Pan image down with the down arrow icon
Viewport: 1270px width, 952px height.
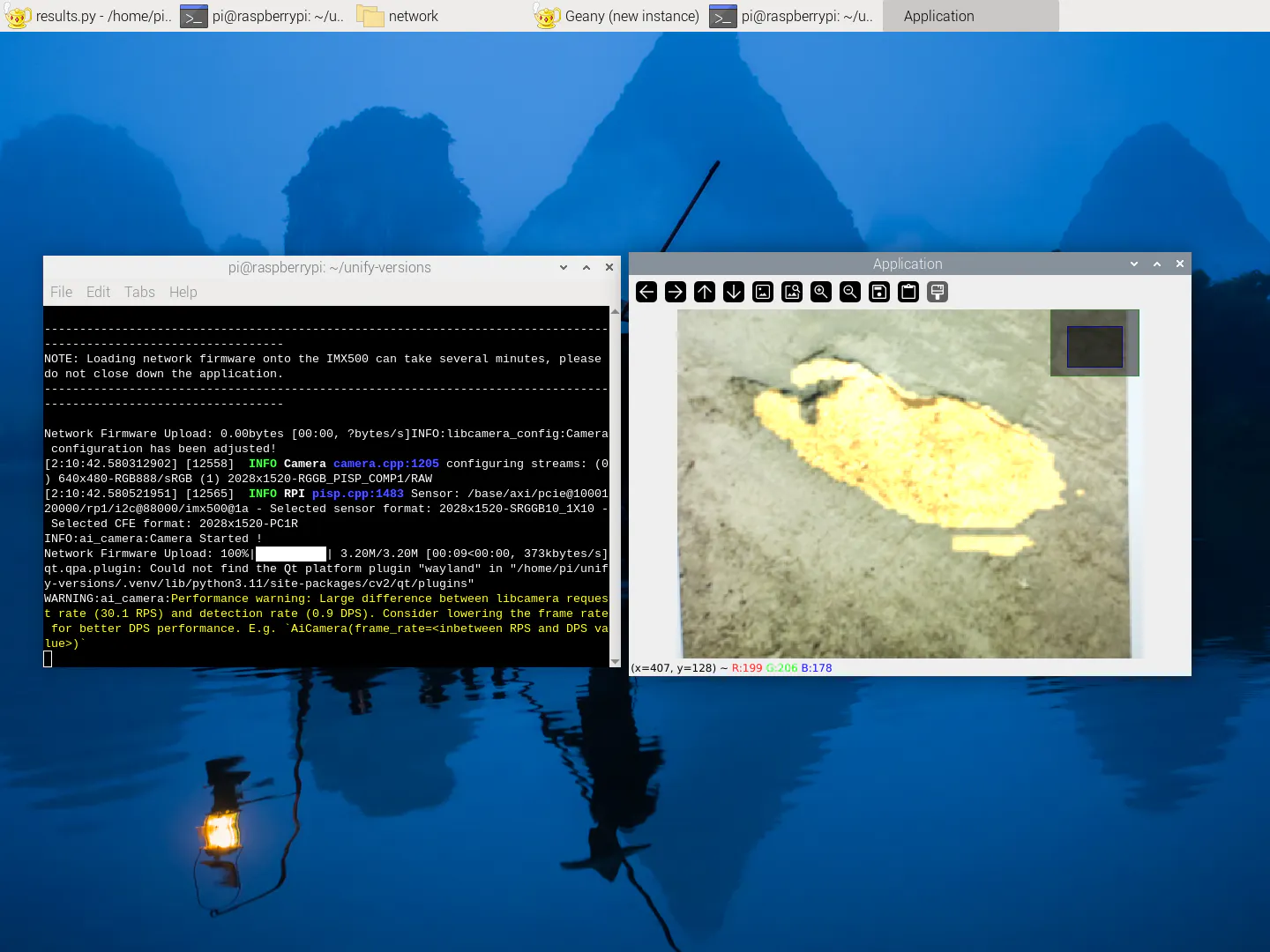(734, 292)
